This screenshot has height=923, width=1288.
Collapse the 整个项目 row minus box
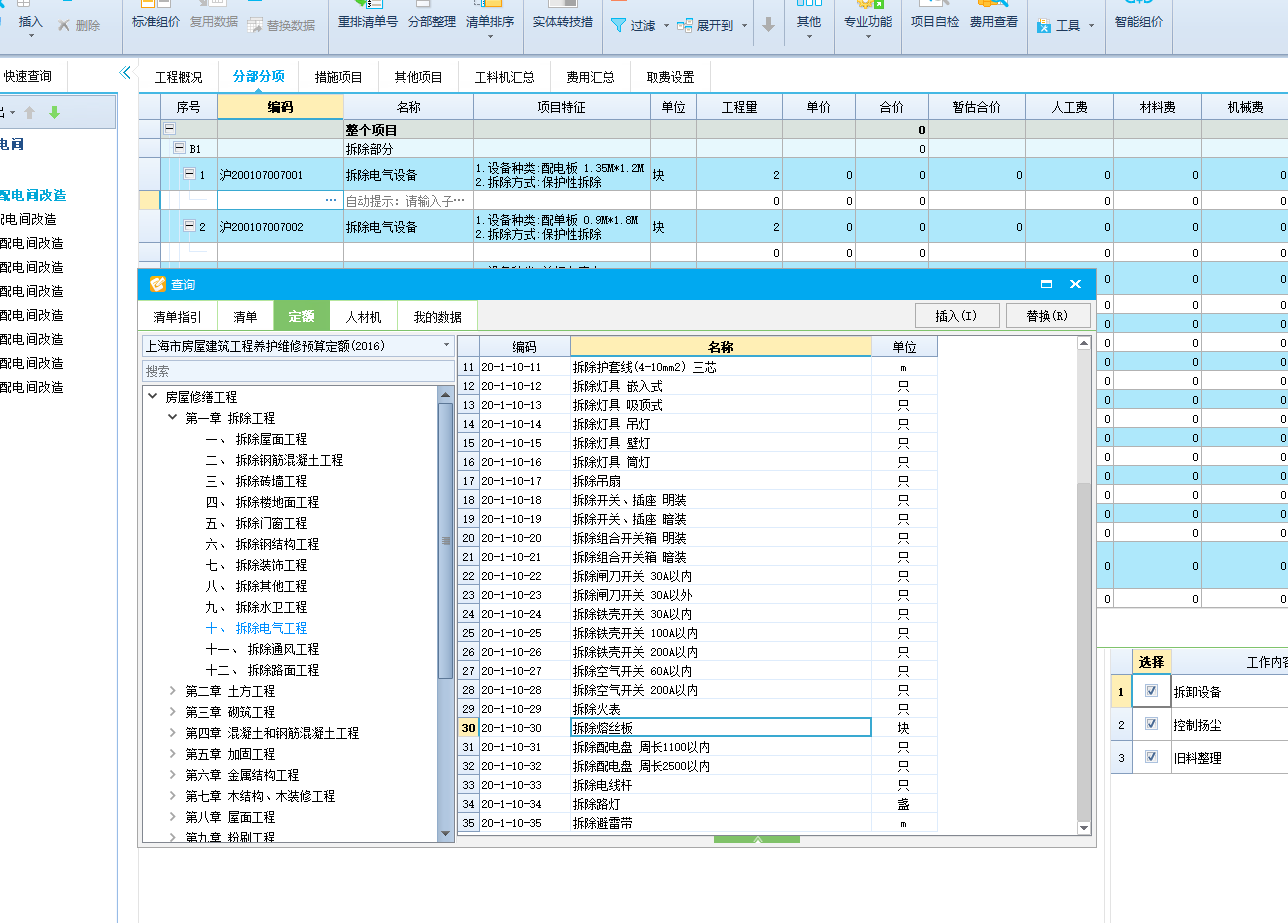[x=169, y=129]
